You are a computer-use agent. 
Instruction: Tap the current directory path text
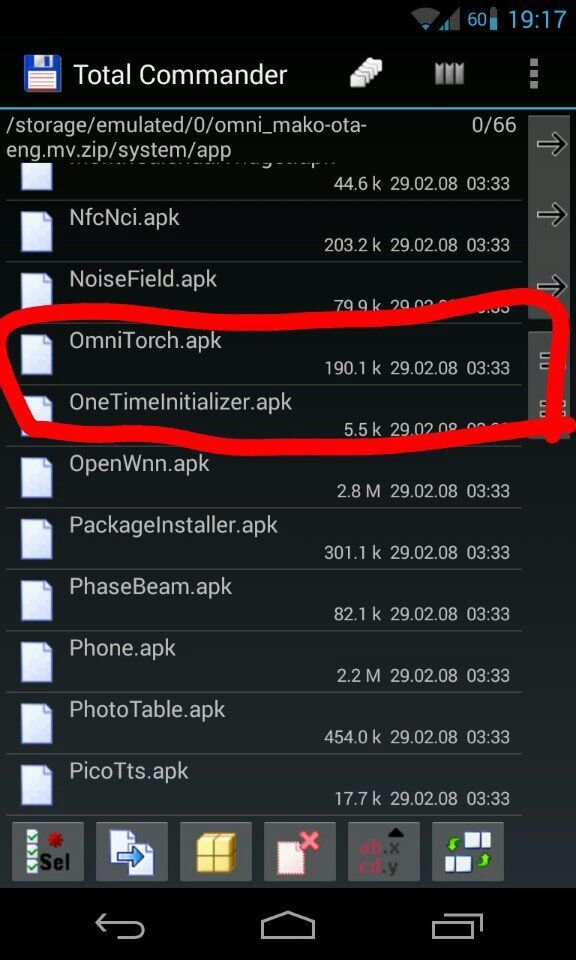click(x=187, y=138)
